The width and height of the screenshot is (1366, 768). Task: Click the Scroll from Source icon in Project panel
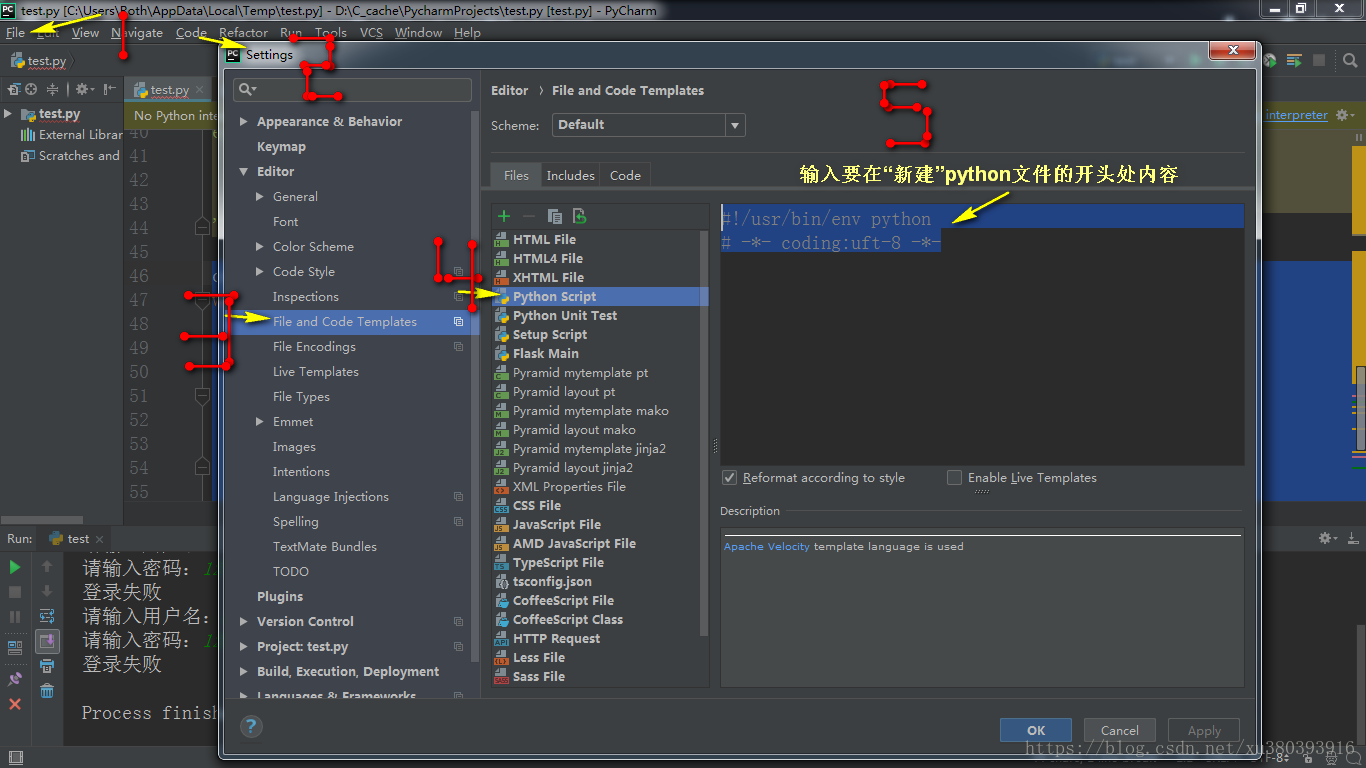click(x=30, y=90)
